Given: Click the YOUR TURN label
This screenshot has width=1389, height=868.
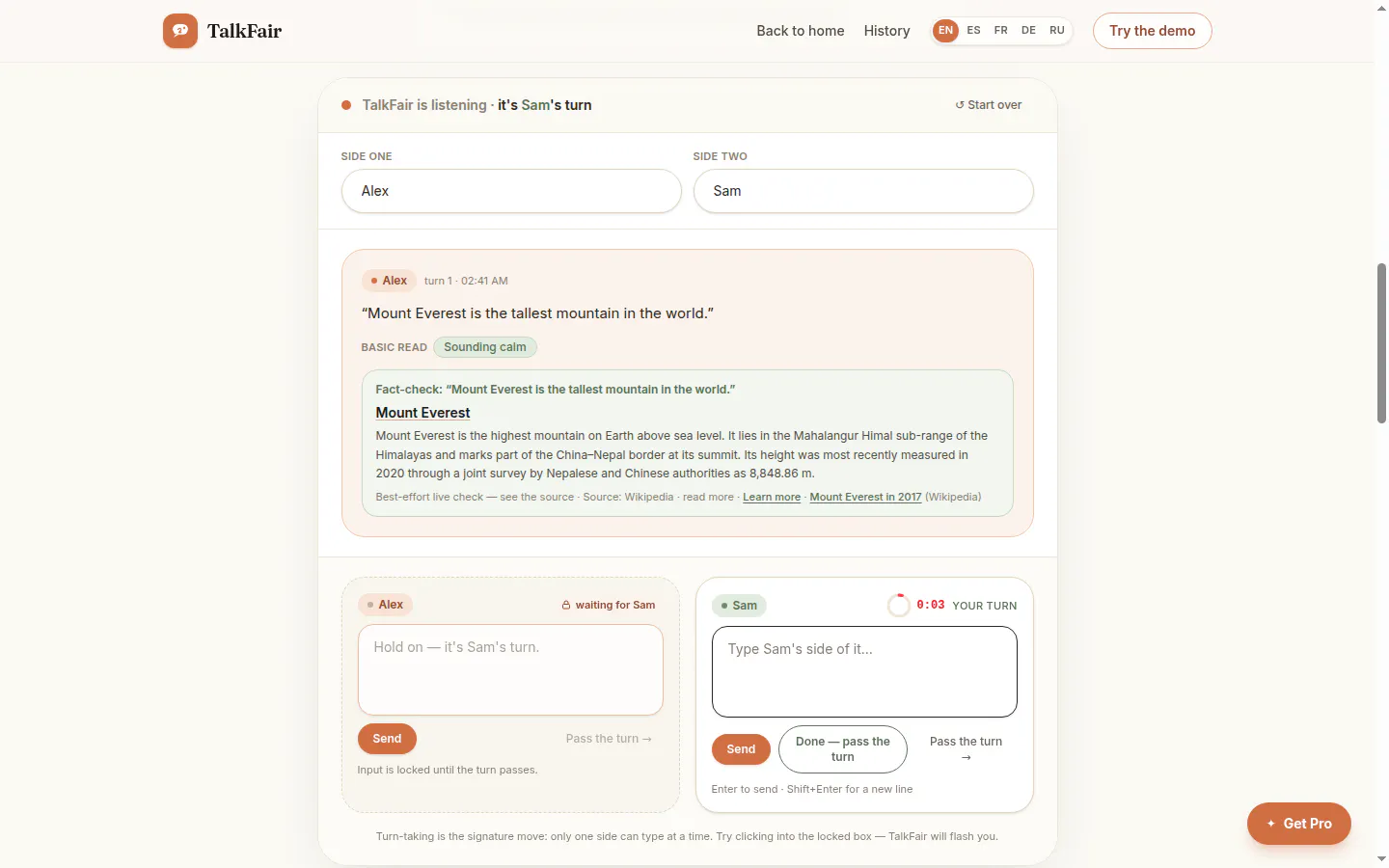Looking at the screenshot, I should [985, 606].
